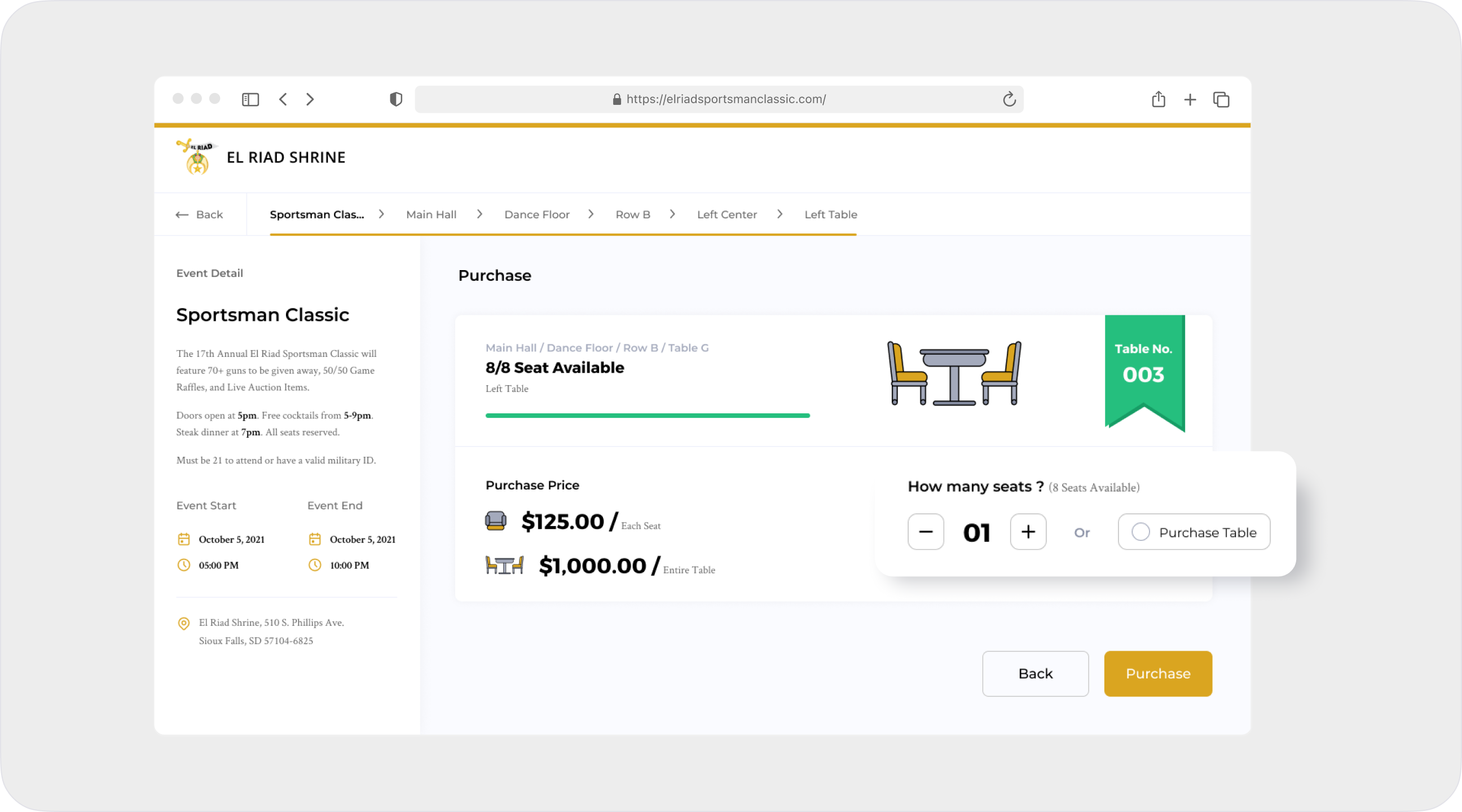Click the green seat availability progress bar

(647, 416)
